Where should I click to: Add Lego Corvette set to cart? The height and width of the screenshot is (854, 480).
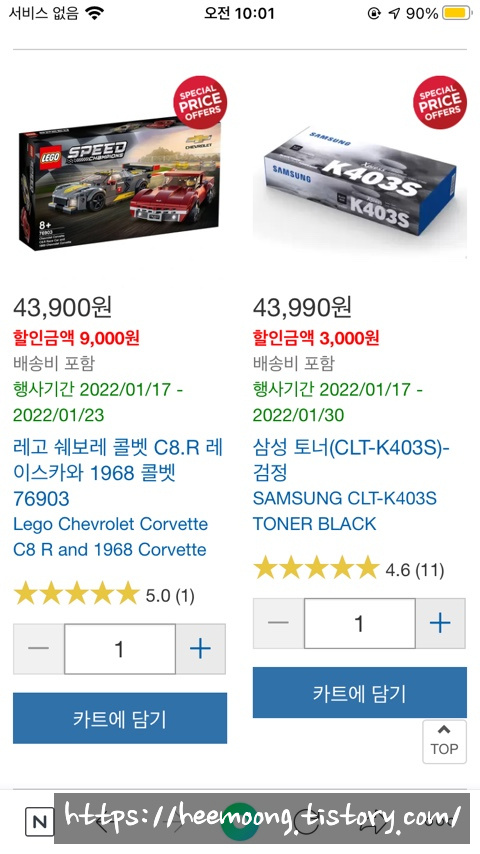(120, 718)
